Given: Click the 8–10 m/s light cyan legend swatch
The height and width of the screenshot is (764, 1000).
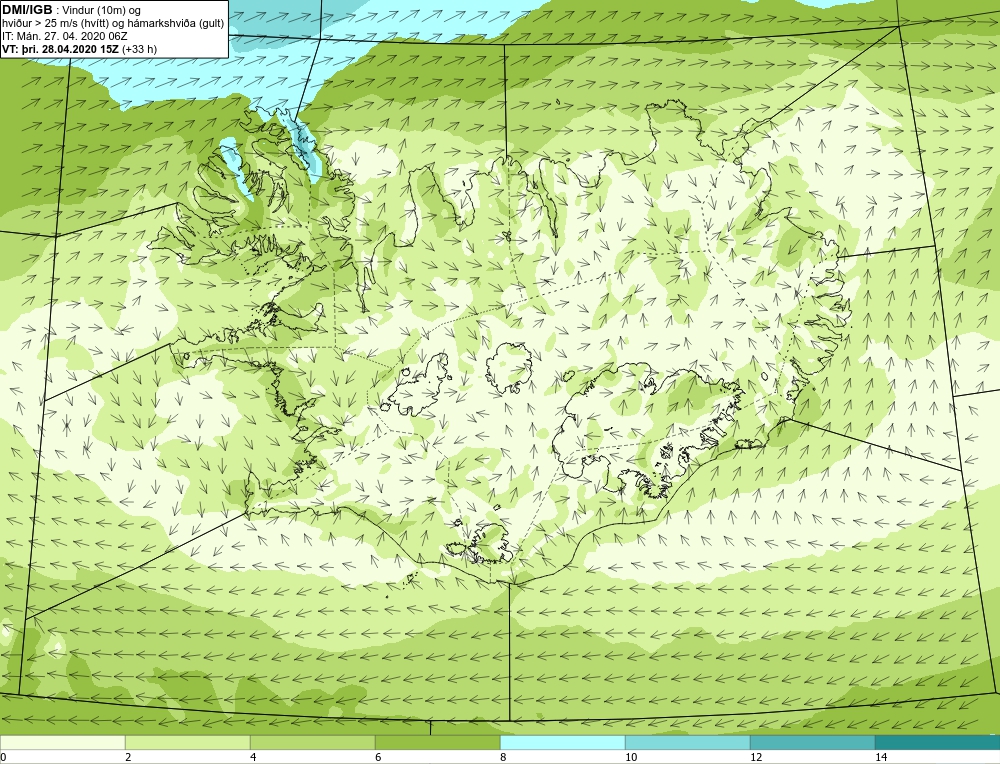Looking at the screenshot, I should pos(562,742).
